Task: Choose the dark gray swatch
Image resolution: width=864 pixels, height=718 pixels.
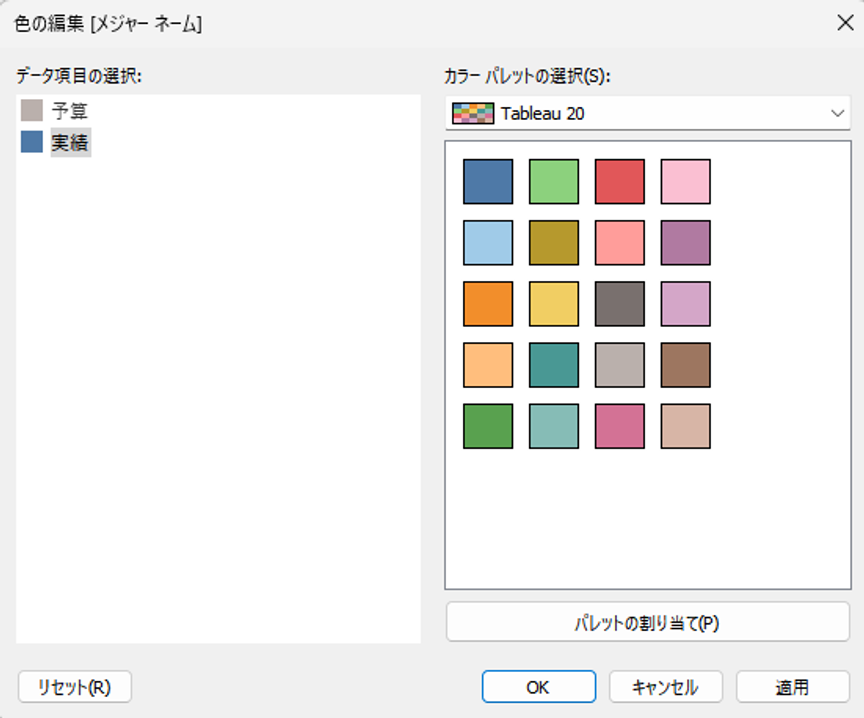Action: click(620, 304)
